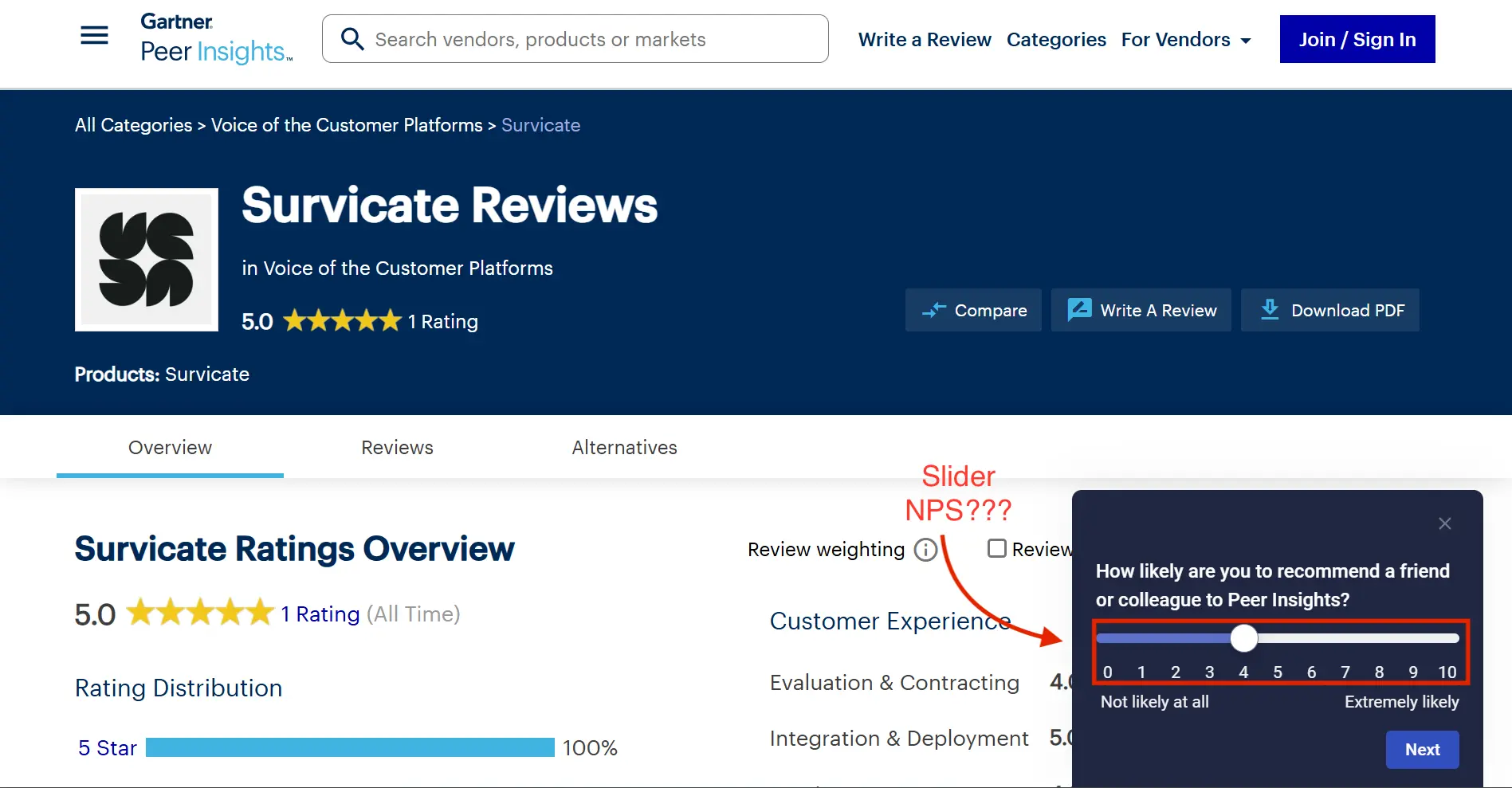
Task: Click the 'Survicate Reviews' heading
Action: pos(450,205)
